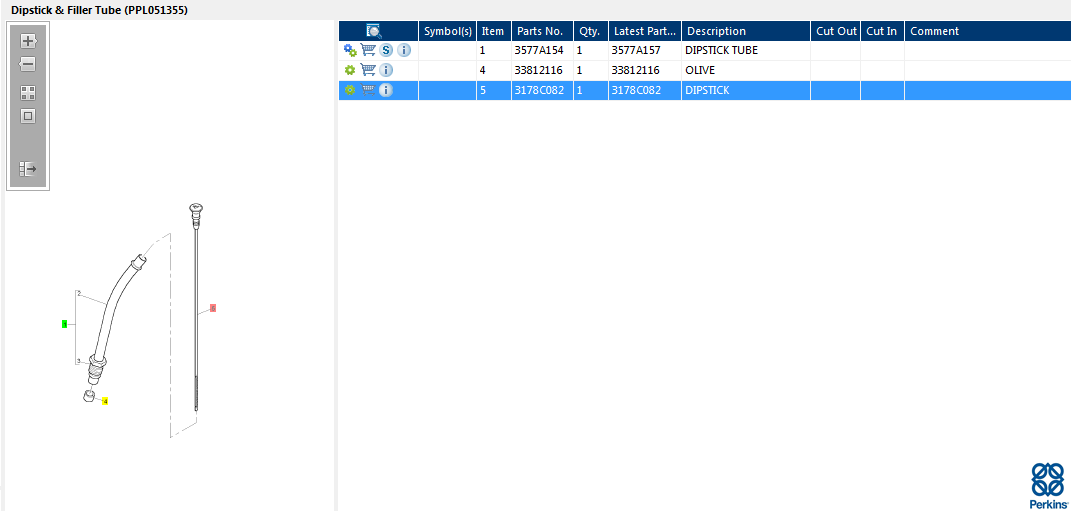Sort by the Latest Part column header

(x=645, y=31)
